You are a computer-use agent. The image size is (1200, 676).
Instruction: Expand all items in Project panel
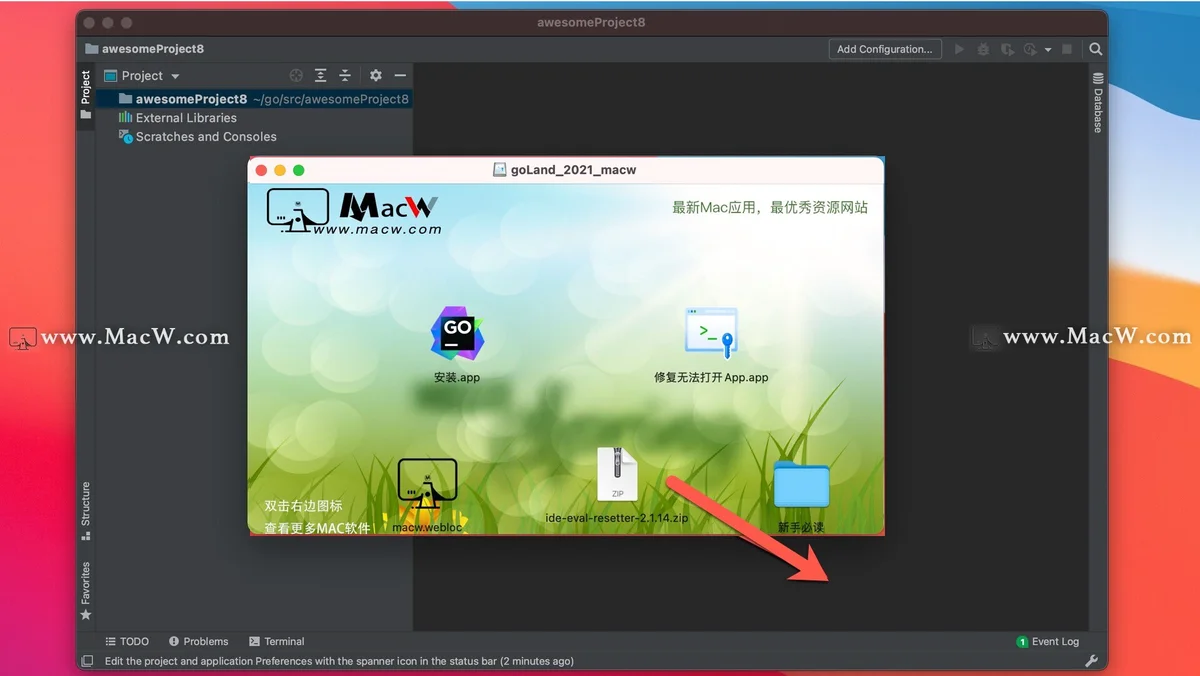point(320,75)
